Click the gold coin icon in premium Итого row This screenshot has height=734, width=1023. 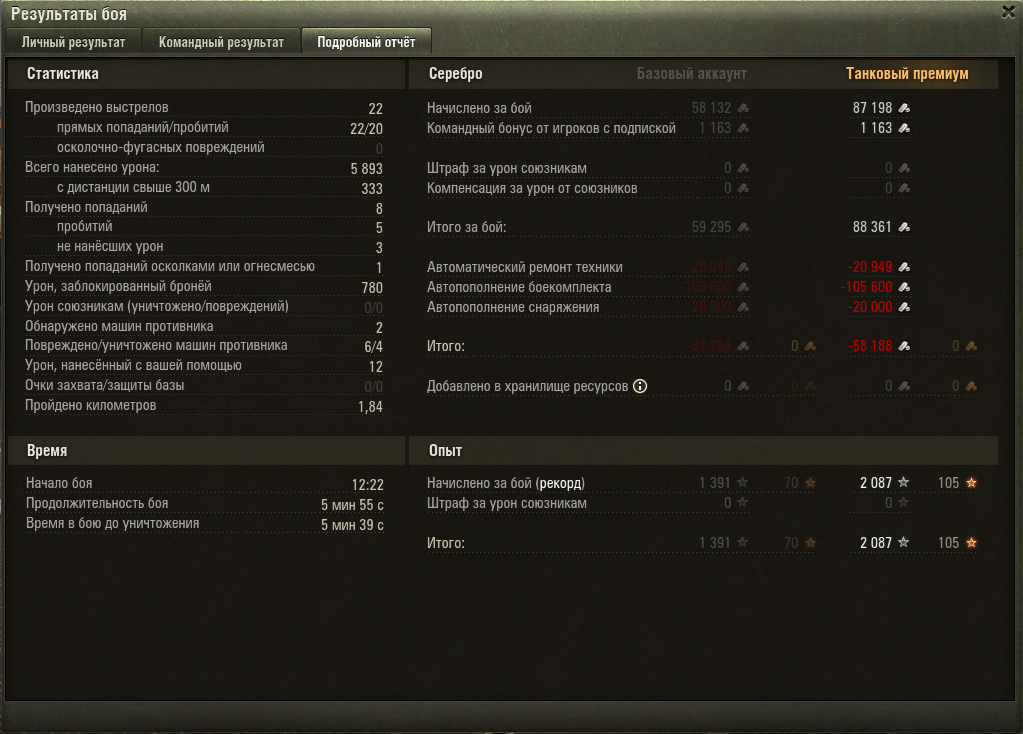971,346
